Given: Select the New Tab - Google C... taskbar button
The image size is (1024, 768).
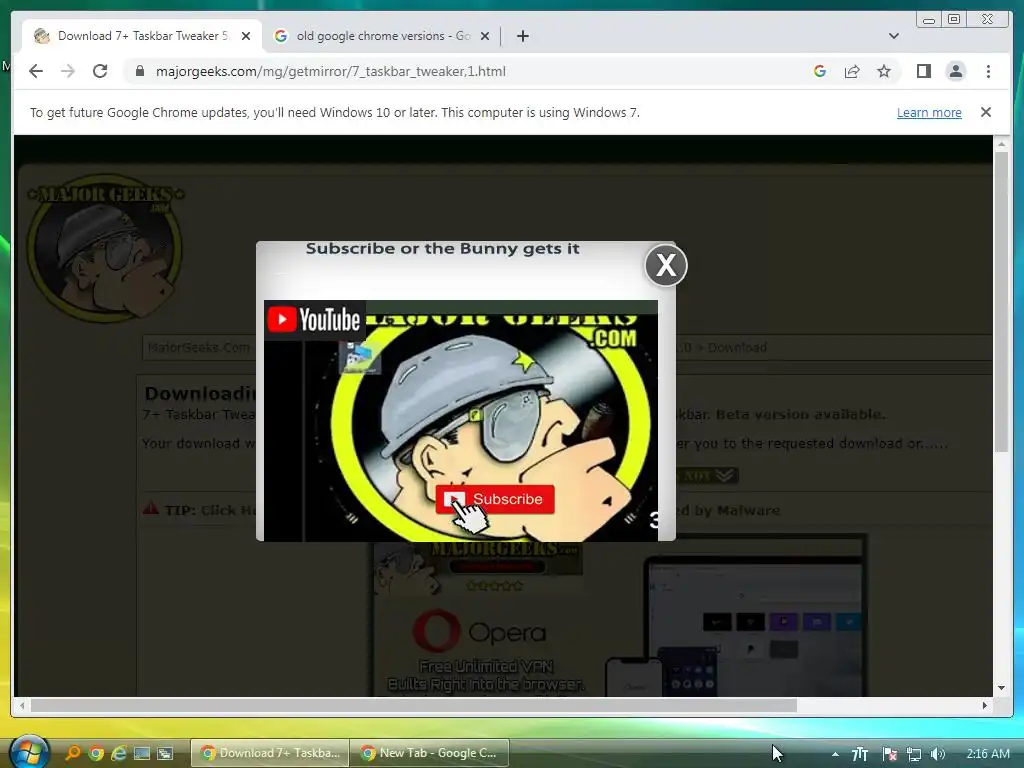Looking at the screenshot, I should (x=430, y=753).
